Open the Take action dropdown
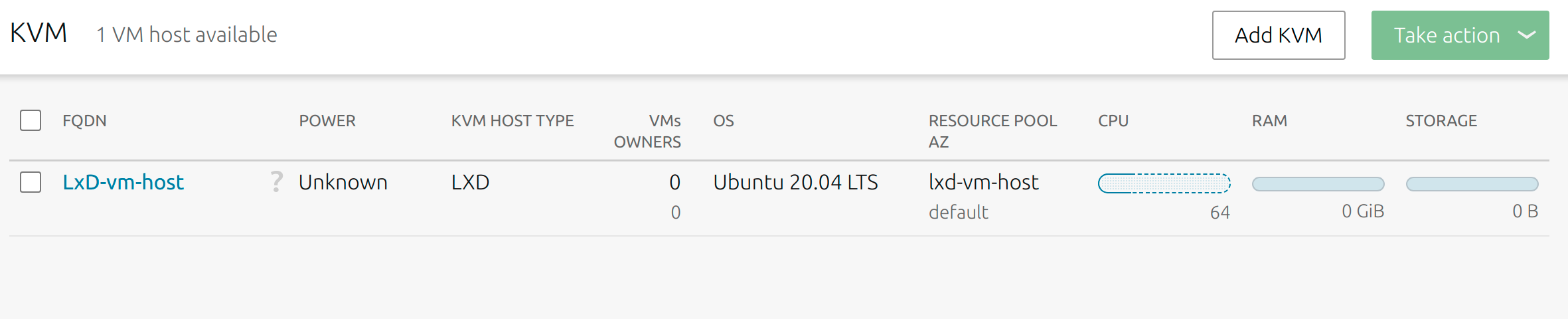 click(x=1446, y=35)
